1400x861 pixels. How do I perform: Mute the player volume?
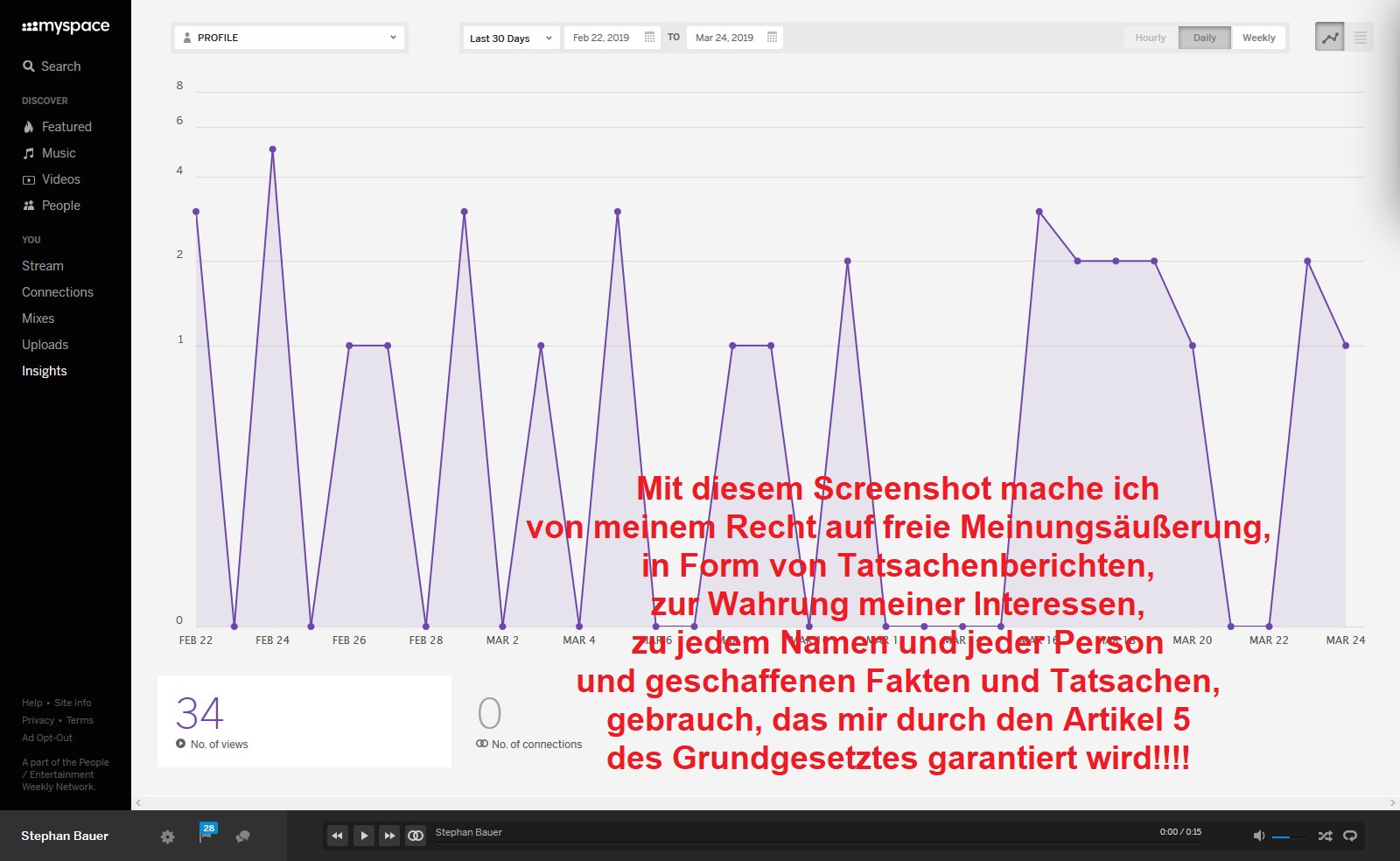coord(1258,836)
